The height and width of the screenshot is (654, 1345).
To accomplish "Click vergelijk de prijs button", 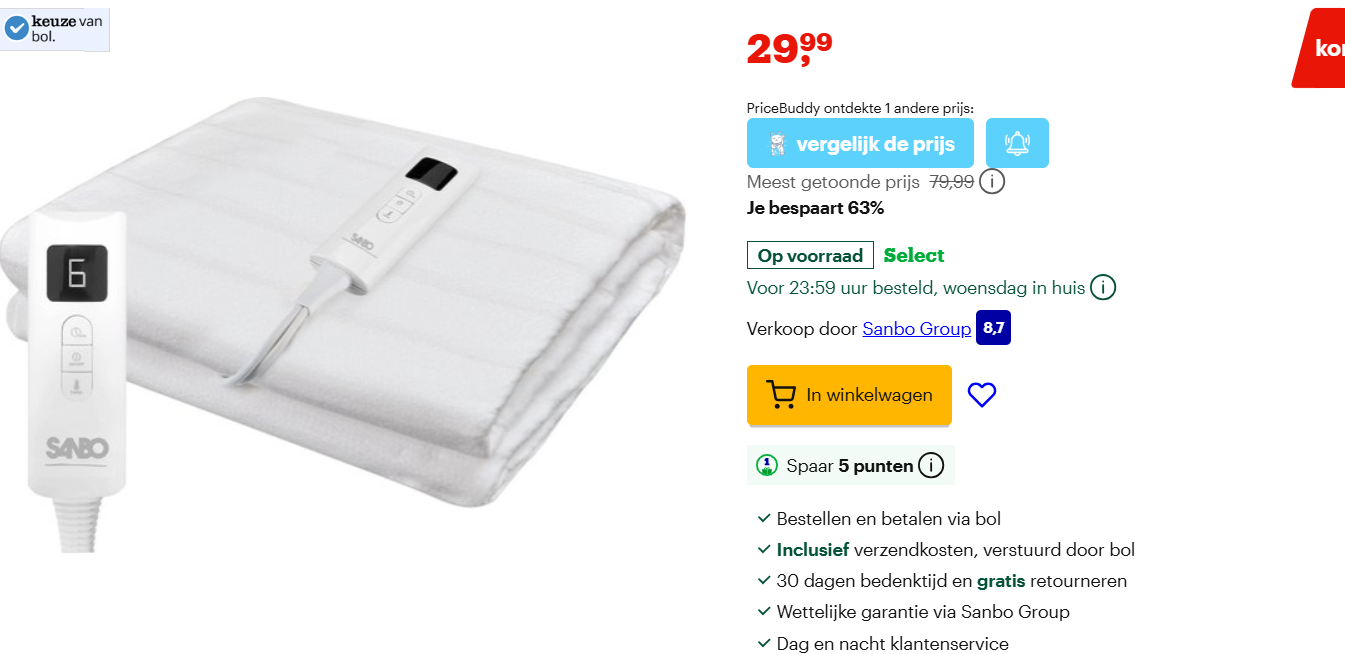I will (x=860, y=143).
